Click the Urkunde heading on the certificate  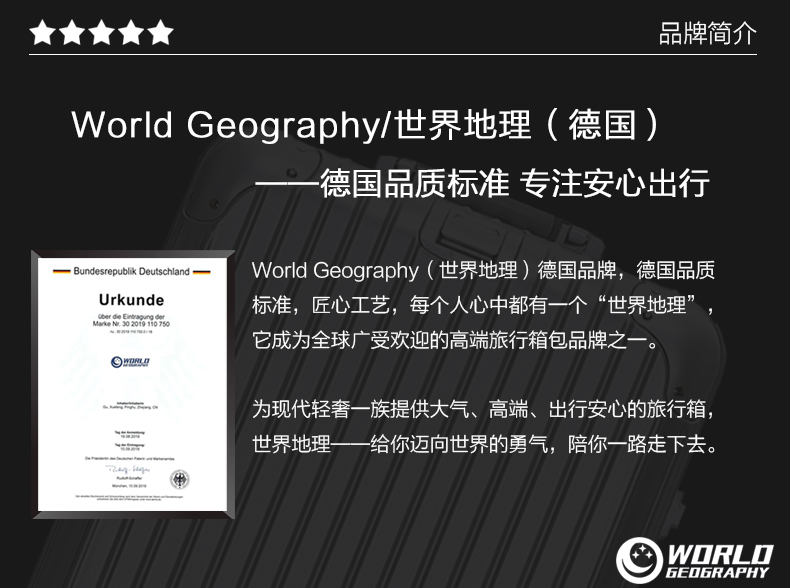coord(131,300)
